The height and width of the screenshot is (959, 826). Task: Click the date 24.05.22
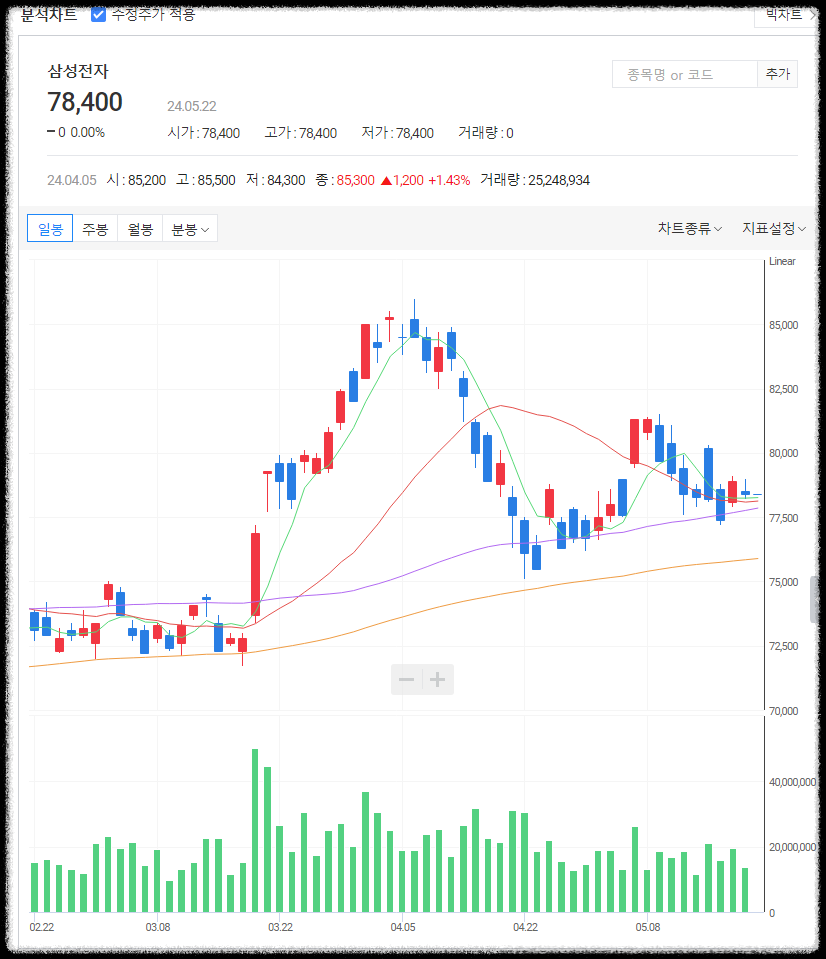tap(192, 106)
